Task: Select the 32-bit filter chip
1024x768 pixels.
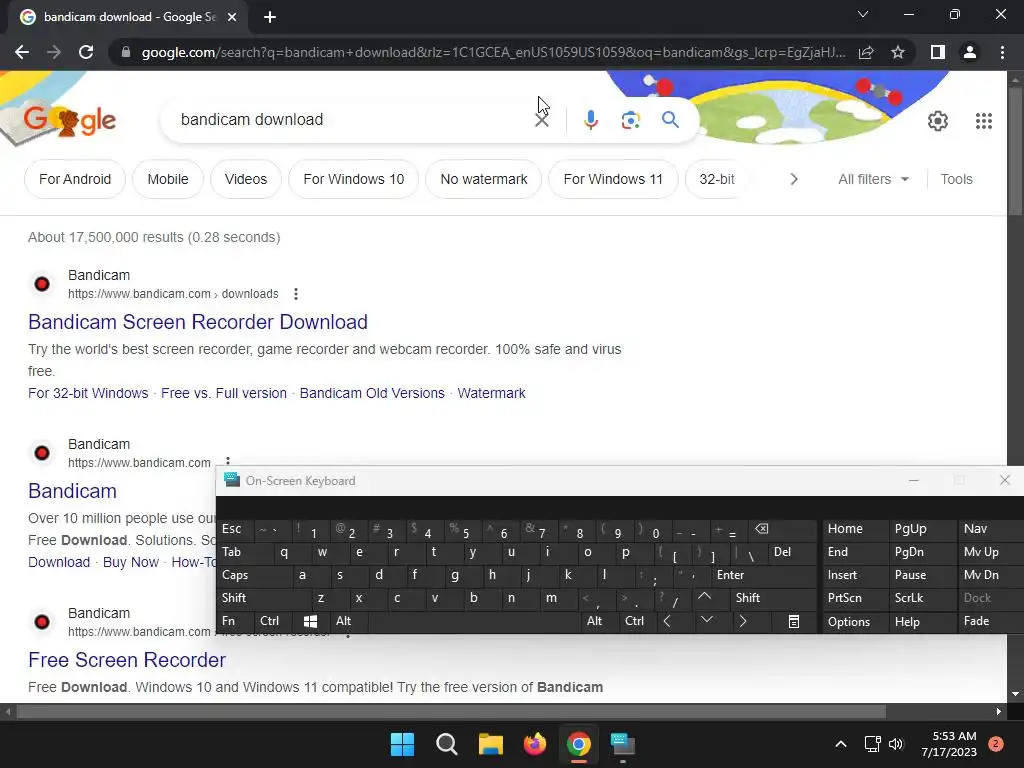Action: 716,179
